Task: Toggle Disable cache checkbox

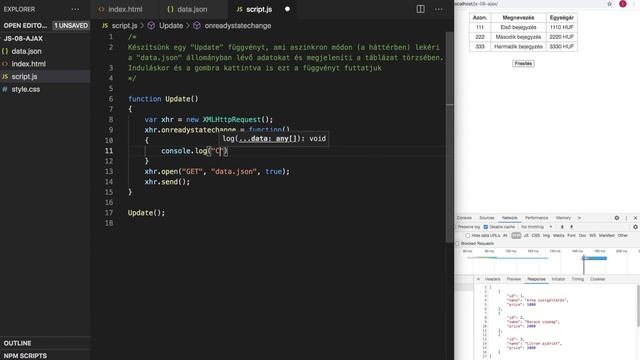Action: point(486,227)
